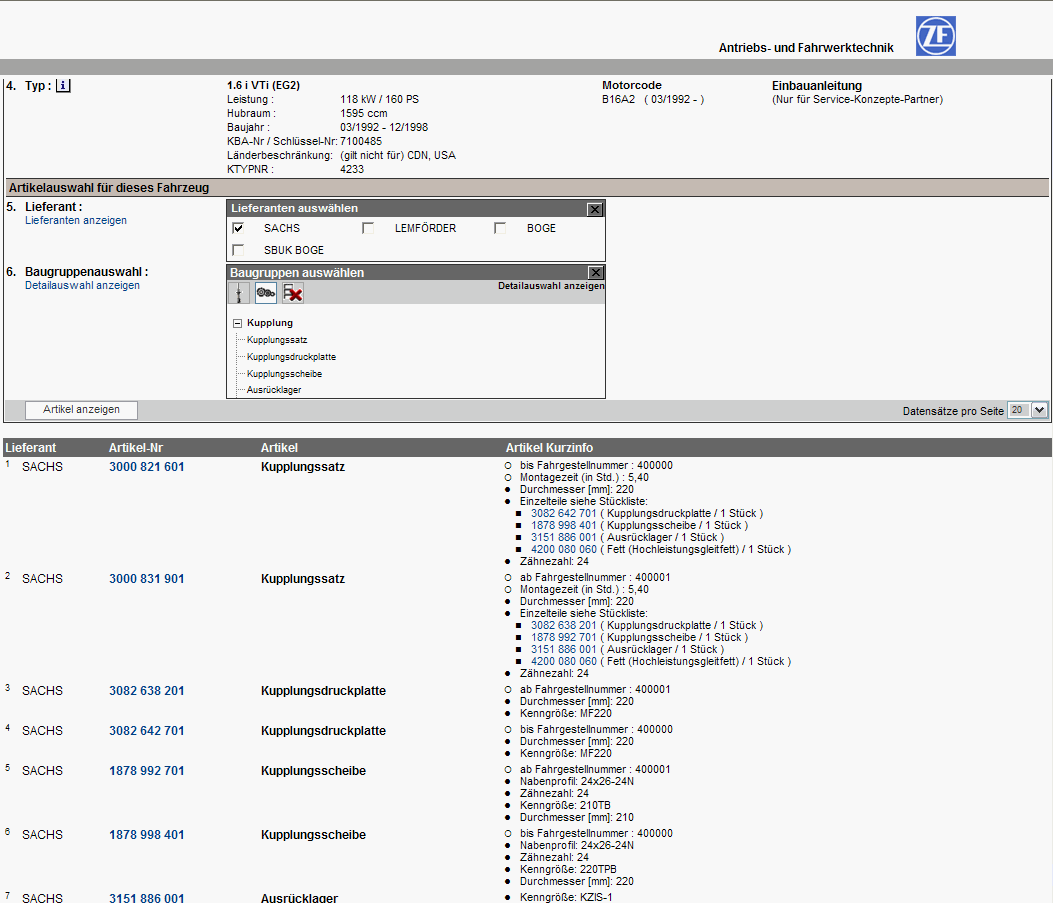This screenshot has height=903, width=1053.
Task: Select Kupplungsdruckplatte in the tree
Action: [291, 357]
